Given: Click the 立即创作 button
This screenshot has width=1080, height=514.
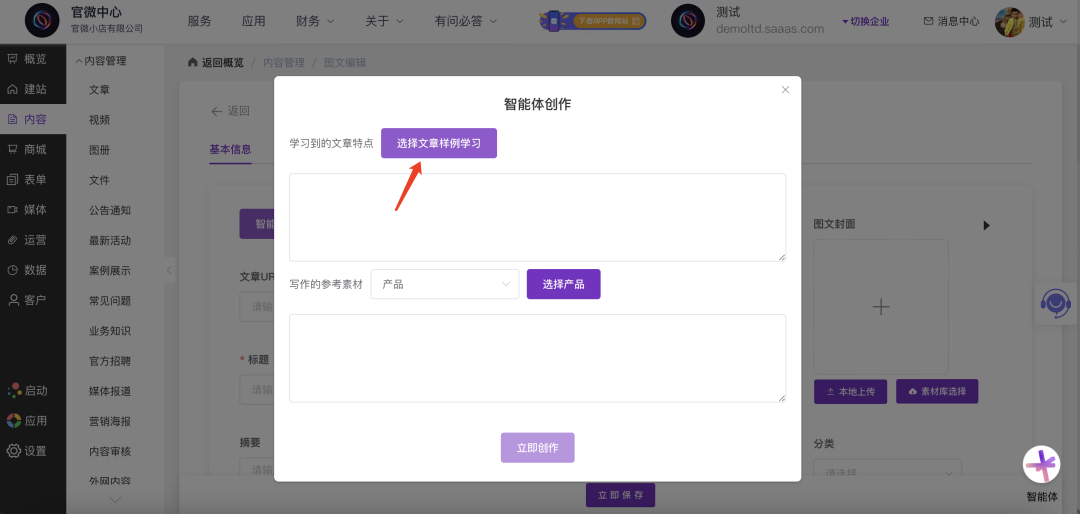Looking at the screenshot, I should point(537,447).
